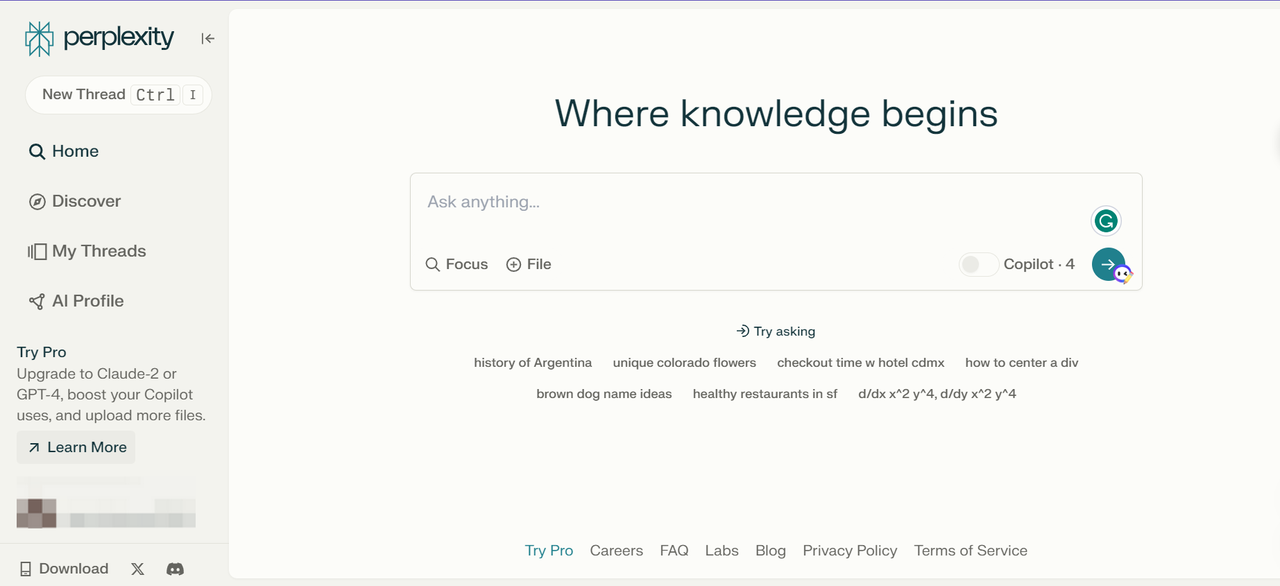Open the Discord link icon
The image size is (1280, 586).
[x=175, y=569]
